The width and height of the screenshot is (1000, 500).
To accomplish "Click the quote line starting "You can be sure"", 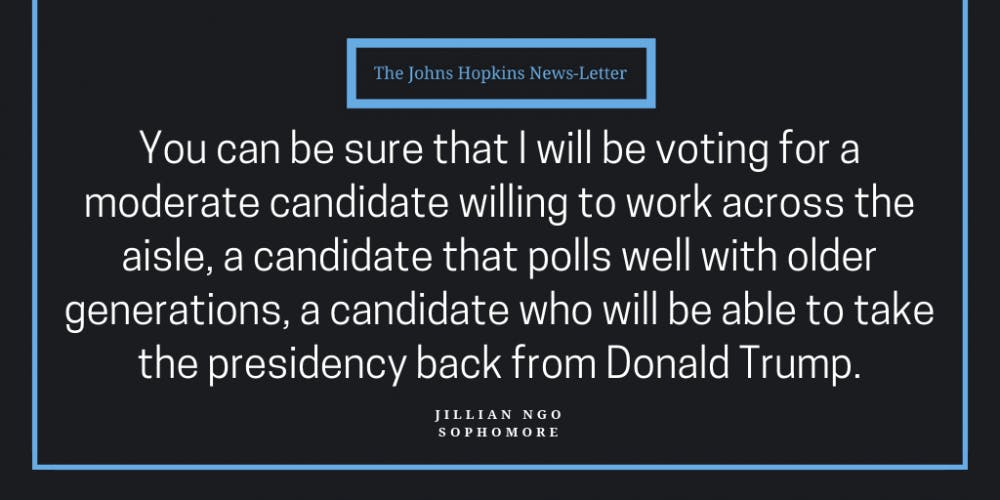I will point(499,149).
